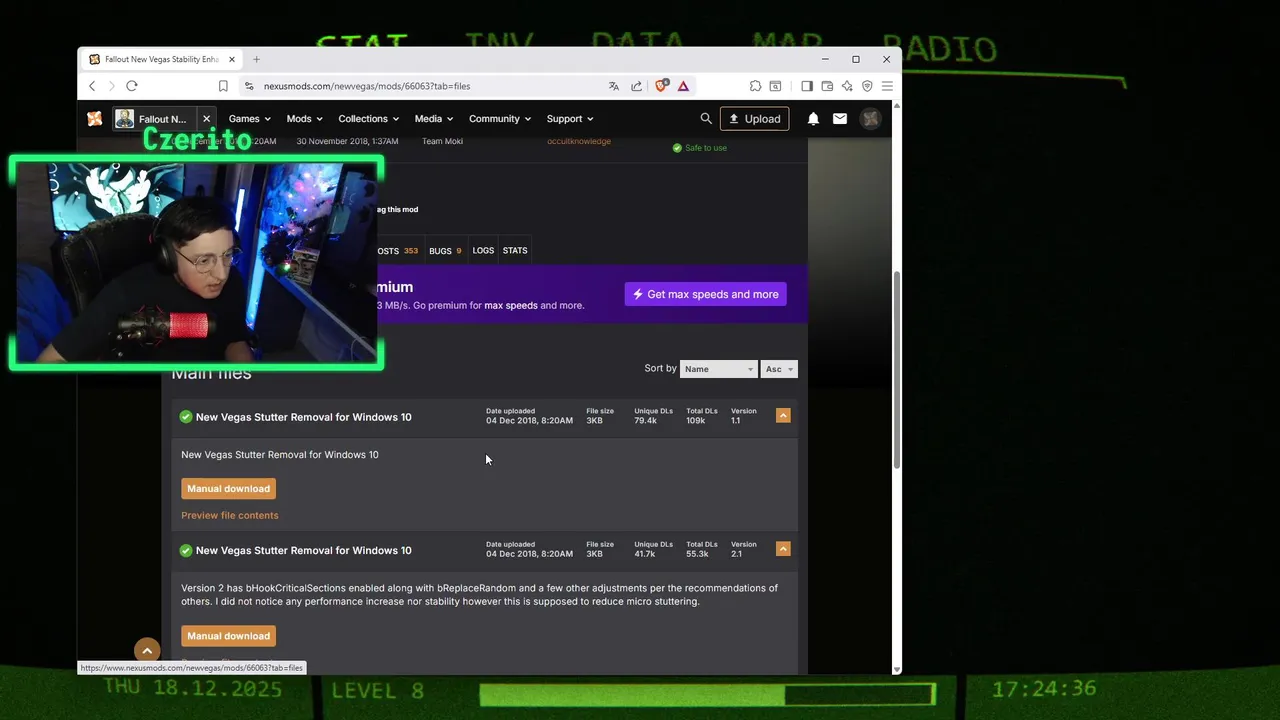Open the Community dropdown menu
1280x720 pixels.
pyautogui.click(x=500, y=119)
